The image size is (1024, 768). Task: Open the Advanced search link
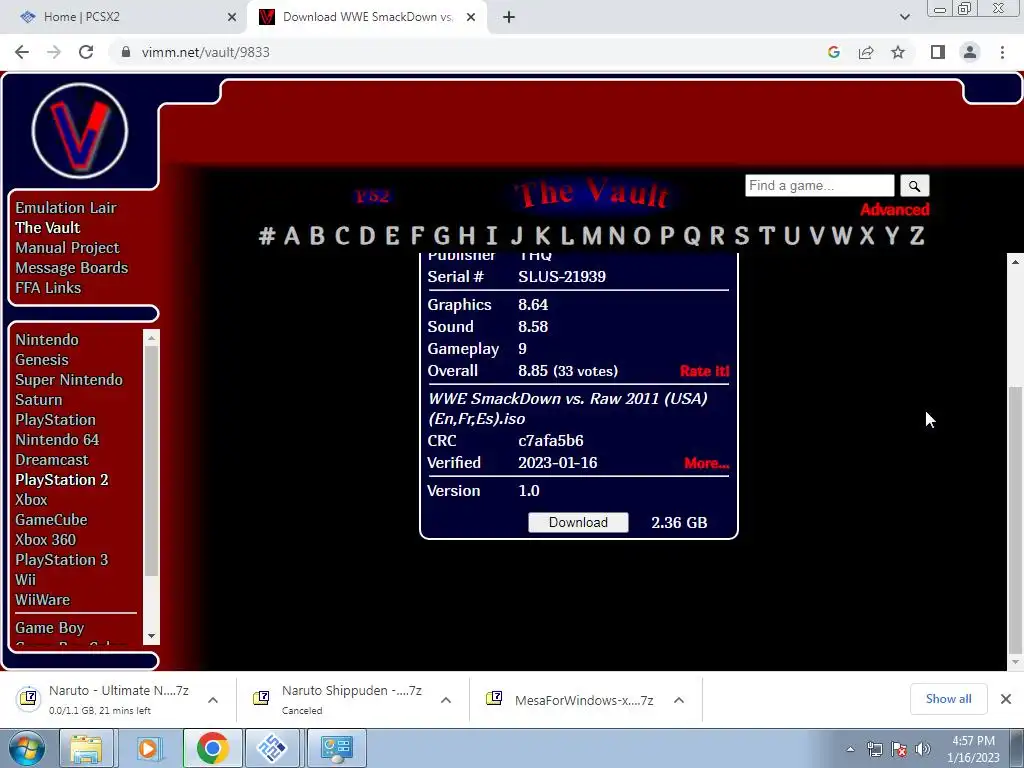tap(895, 210)
